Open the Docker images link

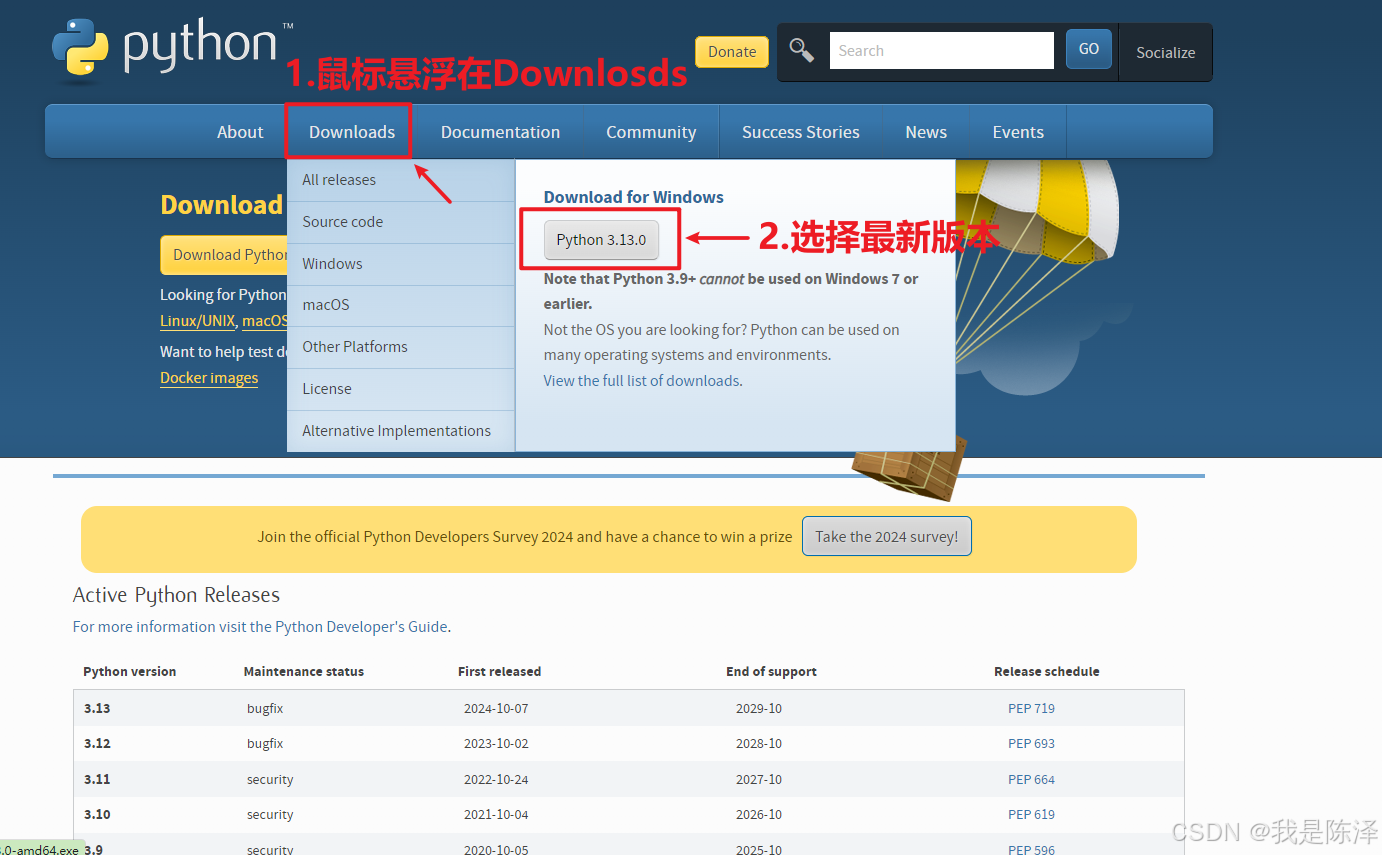point(209,378)
